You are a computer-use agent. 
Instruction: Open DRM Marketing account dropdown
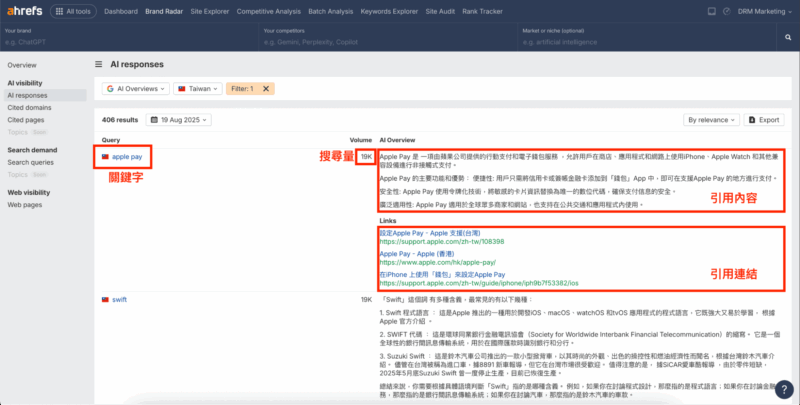[765, 11]
